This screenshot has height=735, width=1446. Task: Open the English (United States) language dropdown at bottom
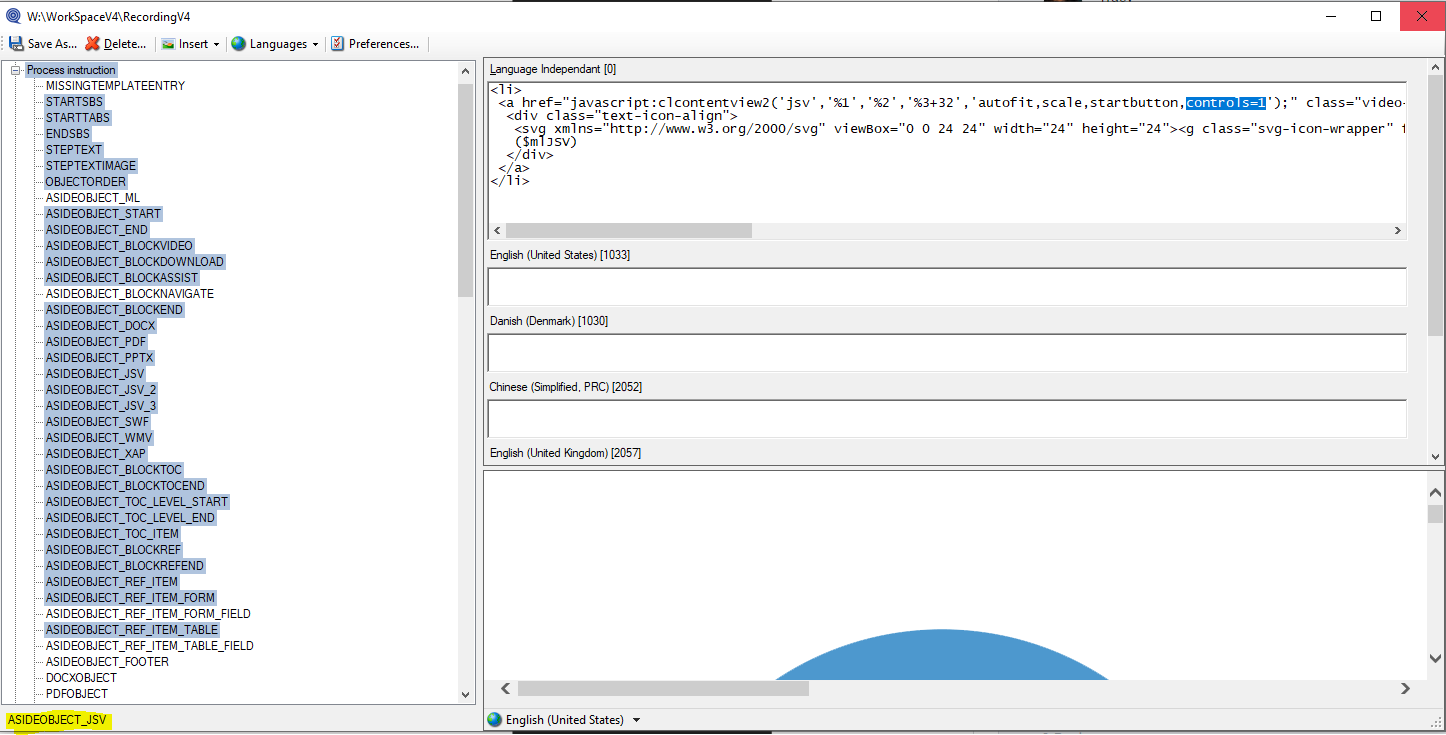(x=636, y=720)
